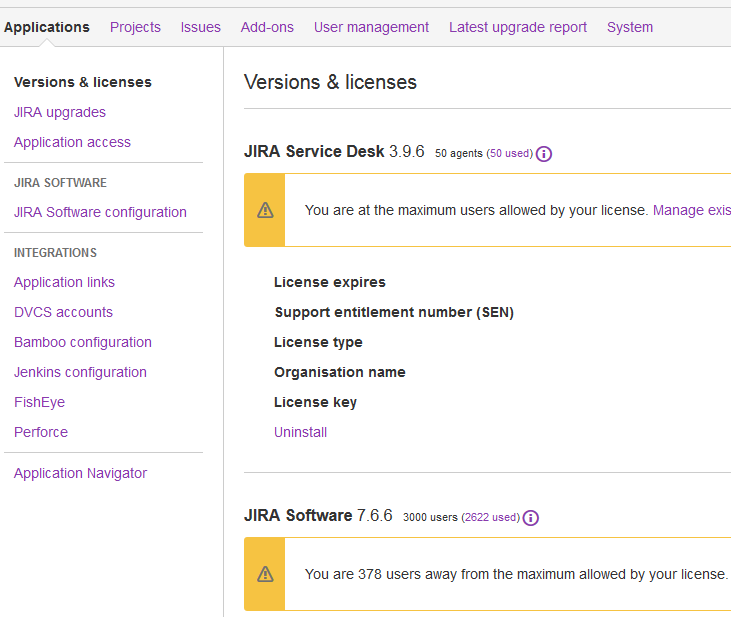Open Jenkins configuration link
This screenshot has height=617, width=731.
pos(80,372)
